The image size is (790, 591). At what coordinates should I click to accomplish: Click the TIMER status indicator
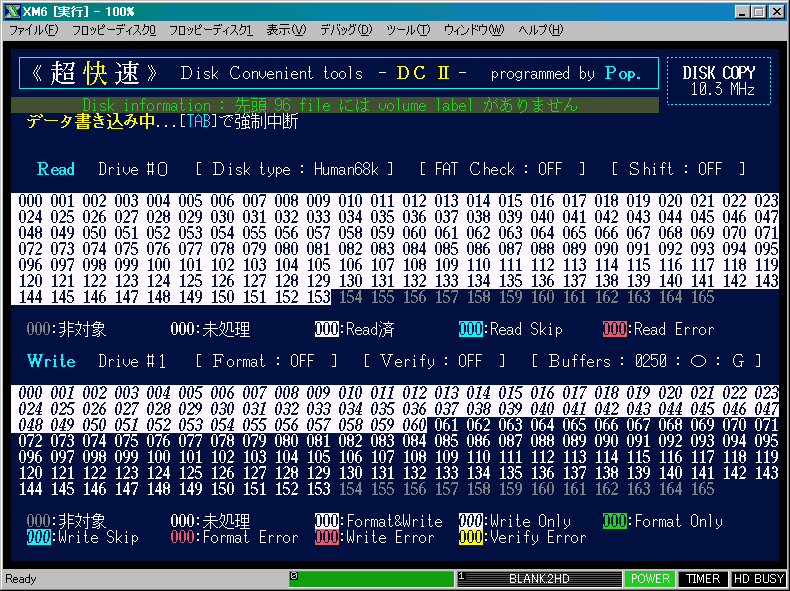[703, 579]
